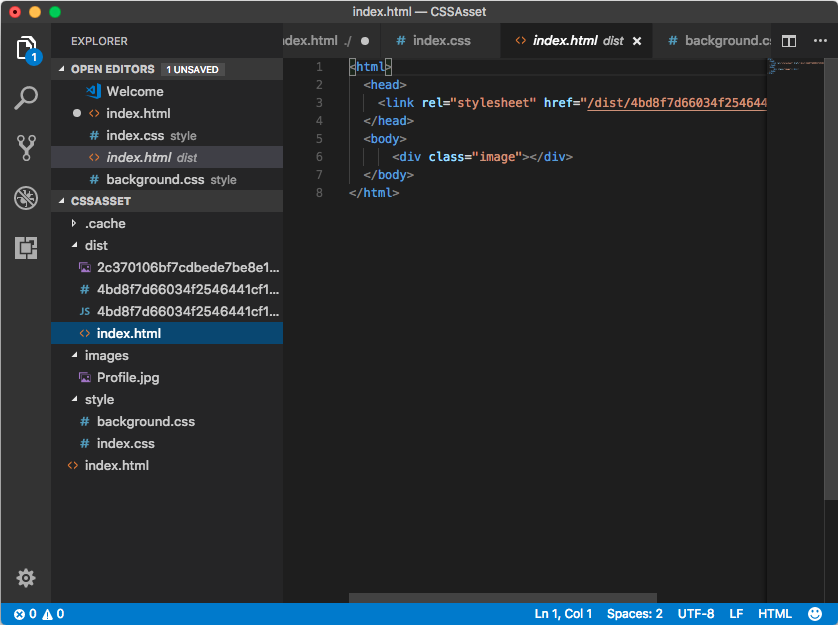Open the Explorer view in activity bar
This screenshot has height=625, width=838.
point(26,50)
